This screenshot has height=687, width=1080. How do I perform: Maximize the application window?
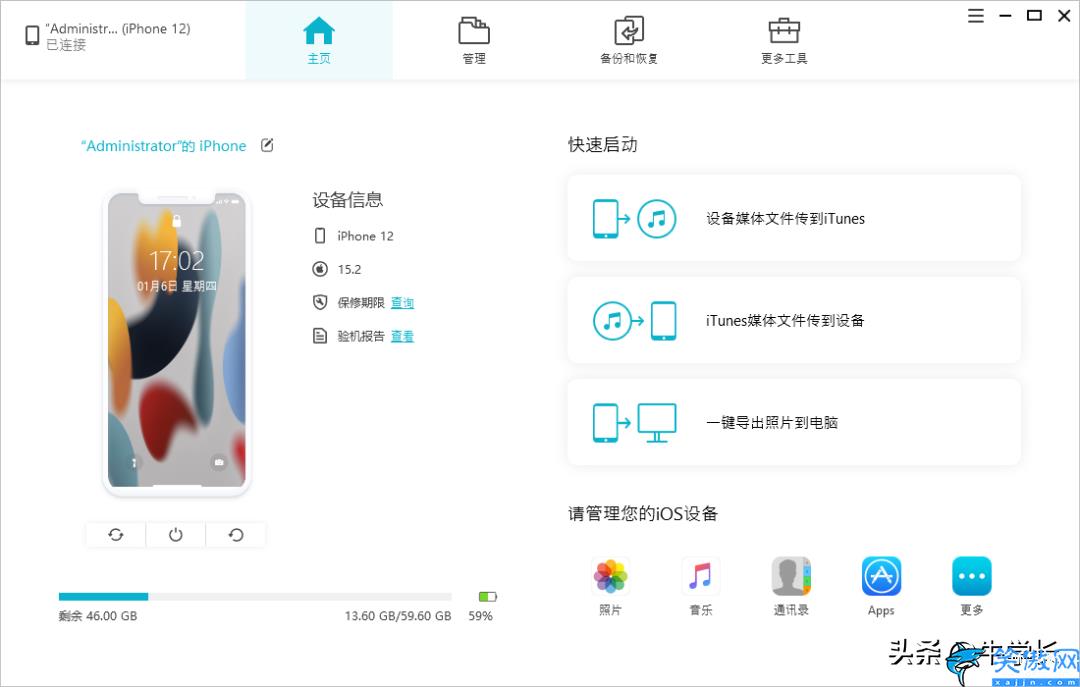click(x=1034, y=15)
